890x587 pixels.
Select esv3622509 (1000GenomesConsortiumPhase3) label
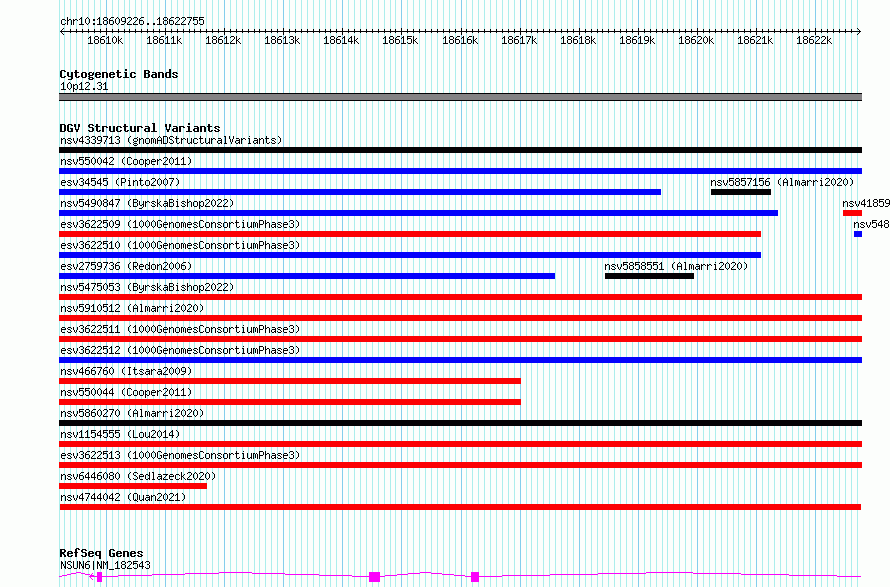click(x=180, y=224)
